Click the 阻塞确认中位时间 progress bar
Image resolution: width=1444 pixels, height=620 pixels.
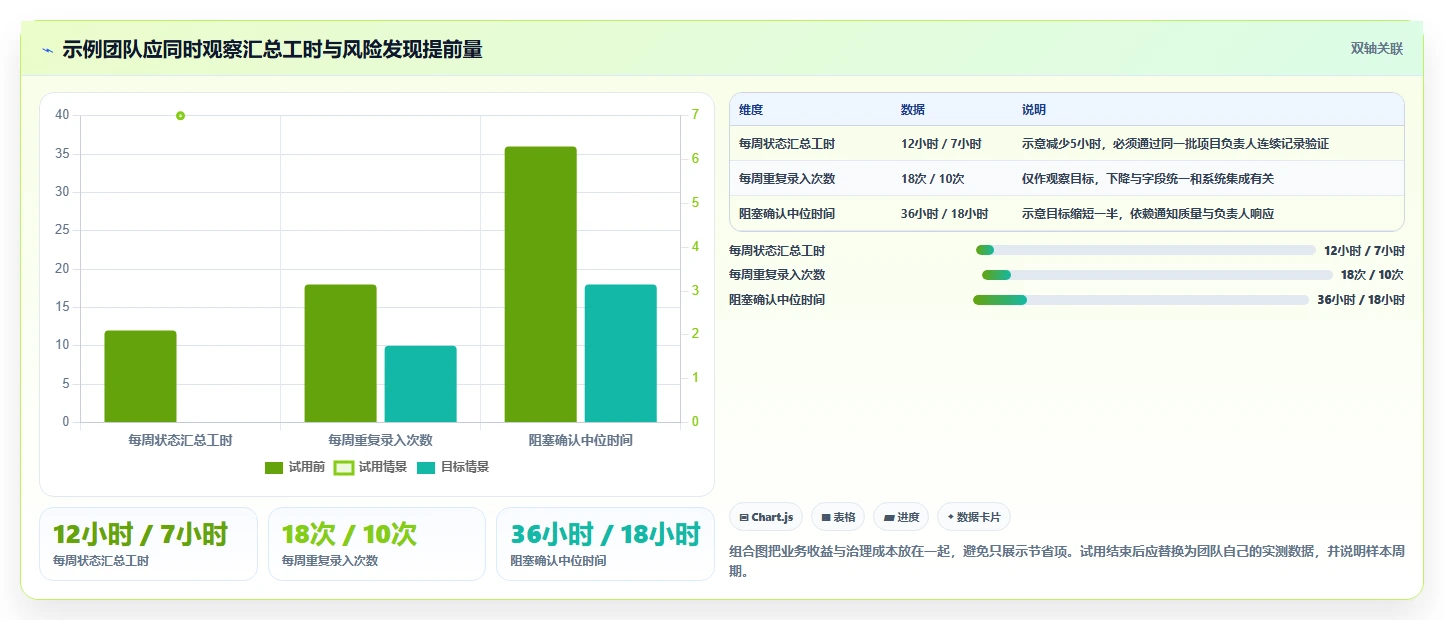click(x=1141, y=300)
